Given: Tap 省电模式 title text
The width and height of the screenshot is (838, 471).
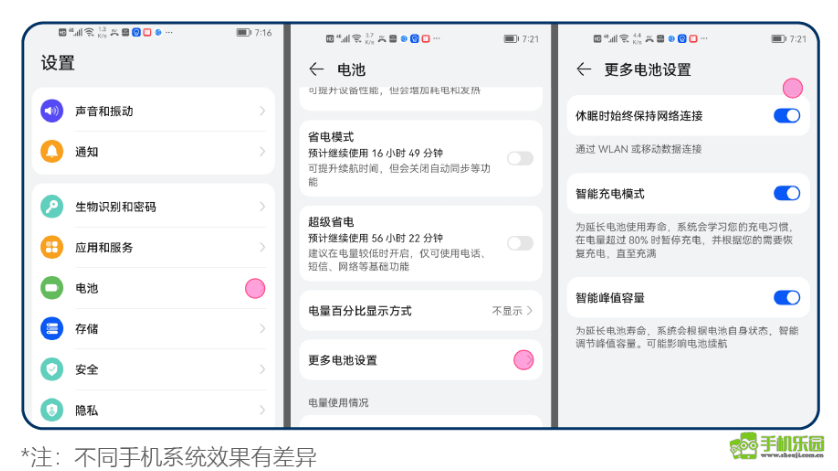Looking at the screenshot, I should point(331,137).
